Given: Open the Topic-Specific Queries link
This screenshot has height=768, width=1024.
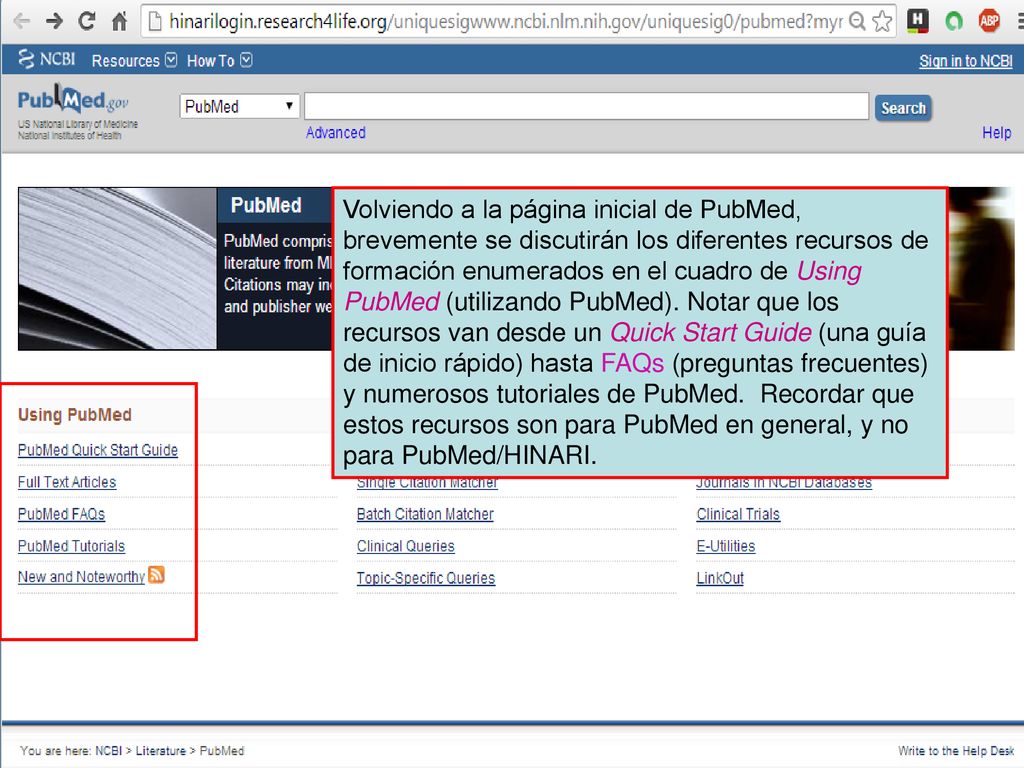Looking at the screenshot, I should tap(426, 578).
